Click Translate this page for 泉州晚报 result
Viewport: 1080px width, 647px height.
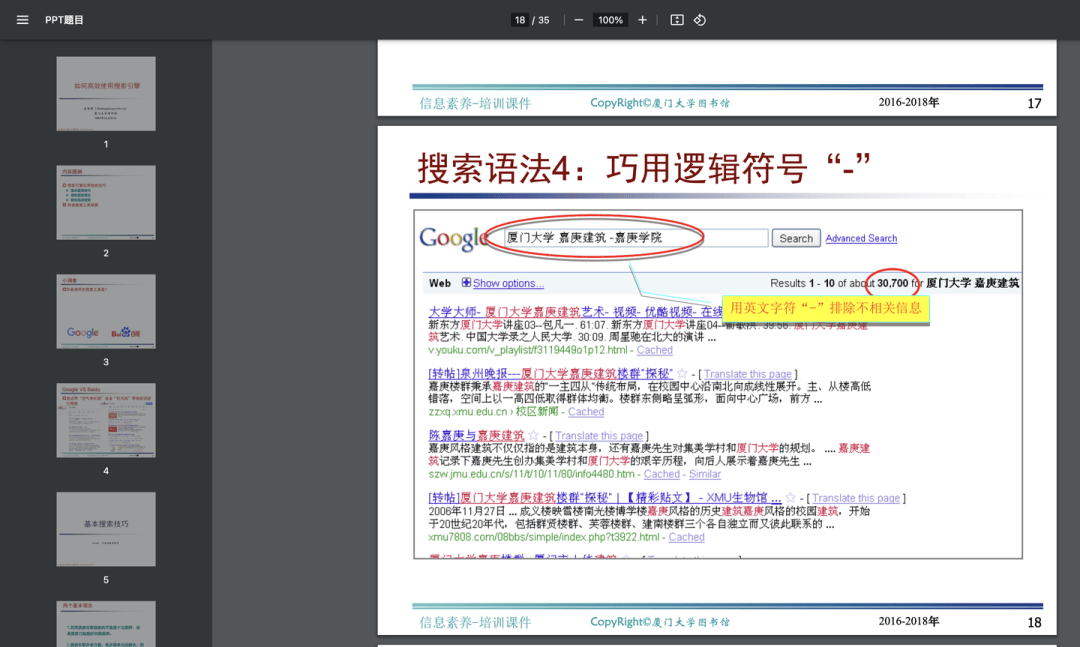click(747, 374)
